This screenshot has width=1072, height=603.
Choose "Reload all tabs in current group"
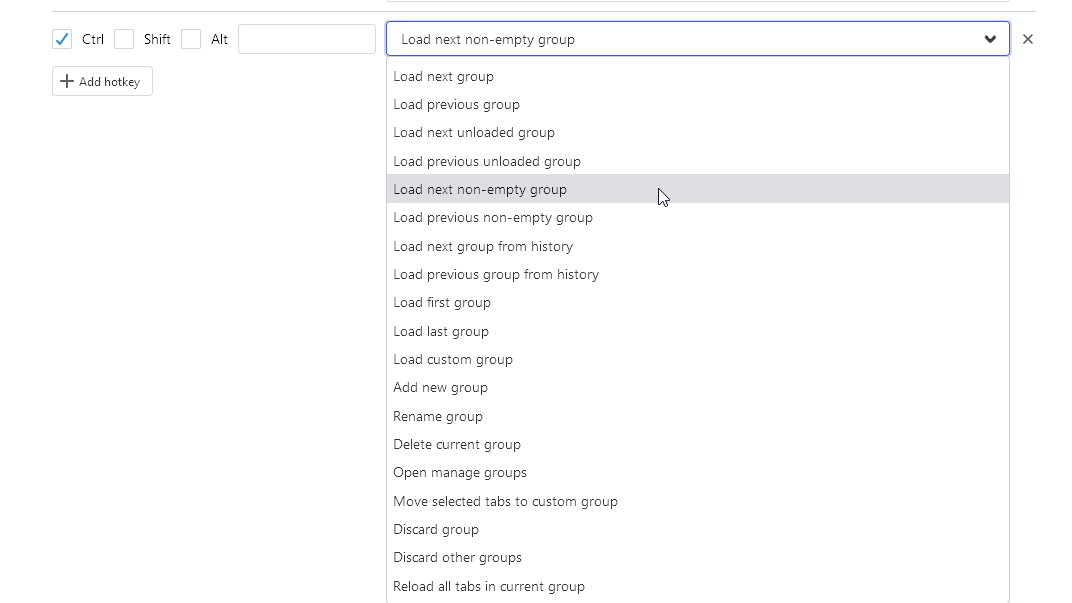click(x=489, y=586)
